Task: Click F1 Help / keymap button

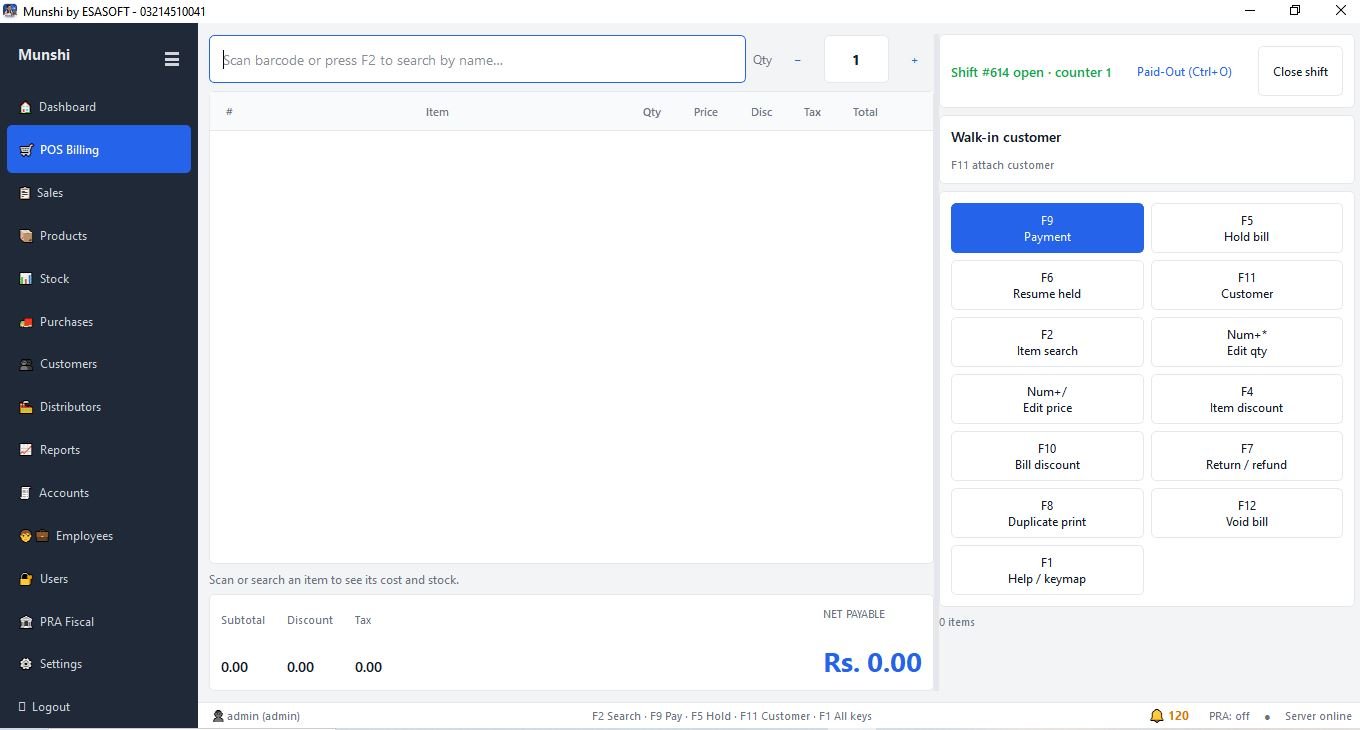Action: click(1047, 570)
